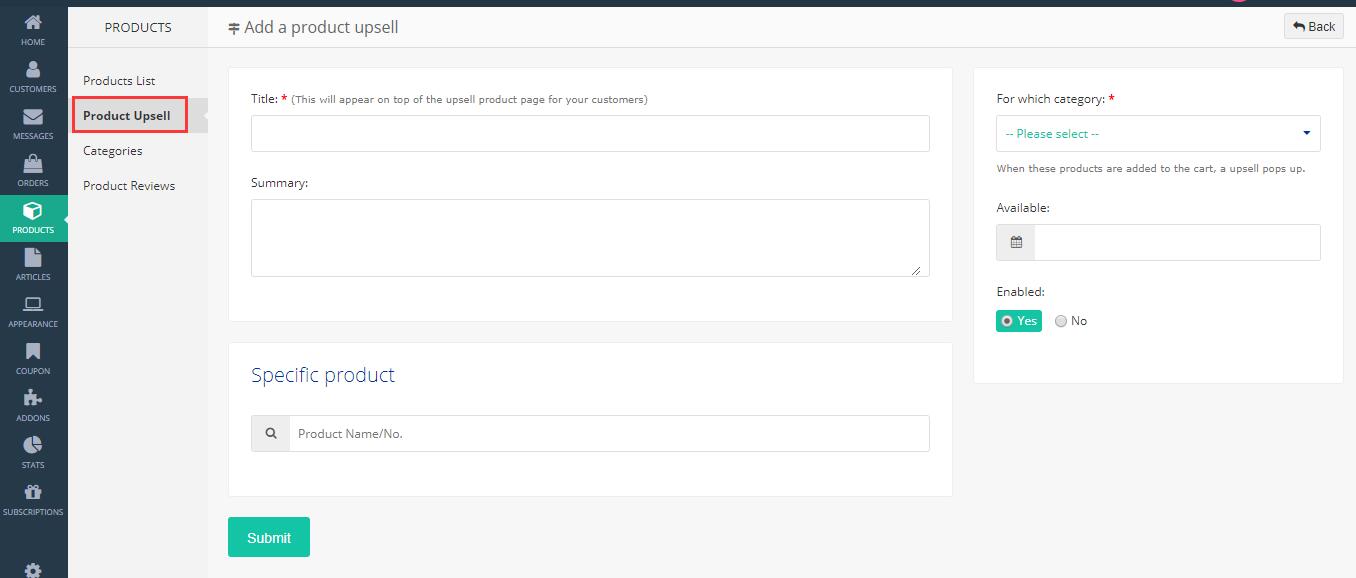1356x578 pixels.
Task: Click the Back button
Action: point(1313,27)
